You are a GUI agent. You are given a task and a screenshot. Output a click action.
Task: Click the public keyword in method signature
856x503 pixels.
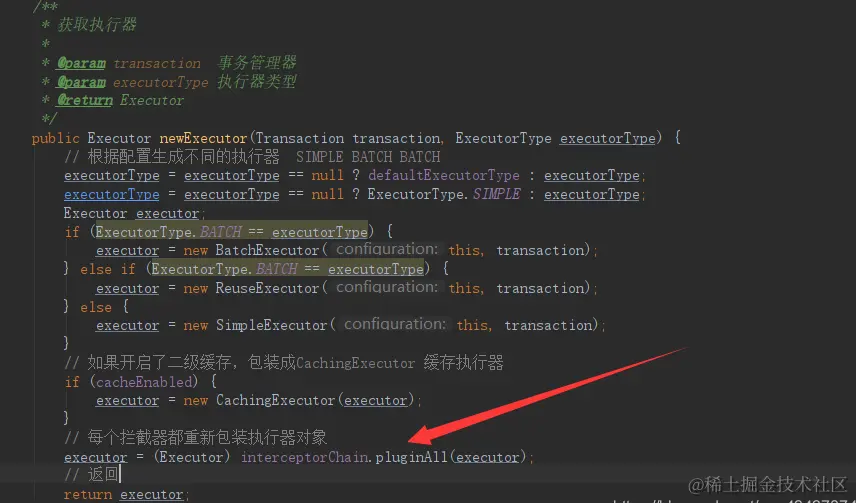(x=56, y=139)
